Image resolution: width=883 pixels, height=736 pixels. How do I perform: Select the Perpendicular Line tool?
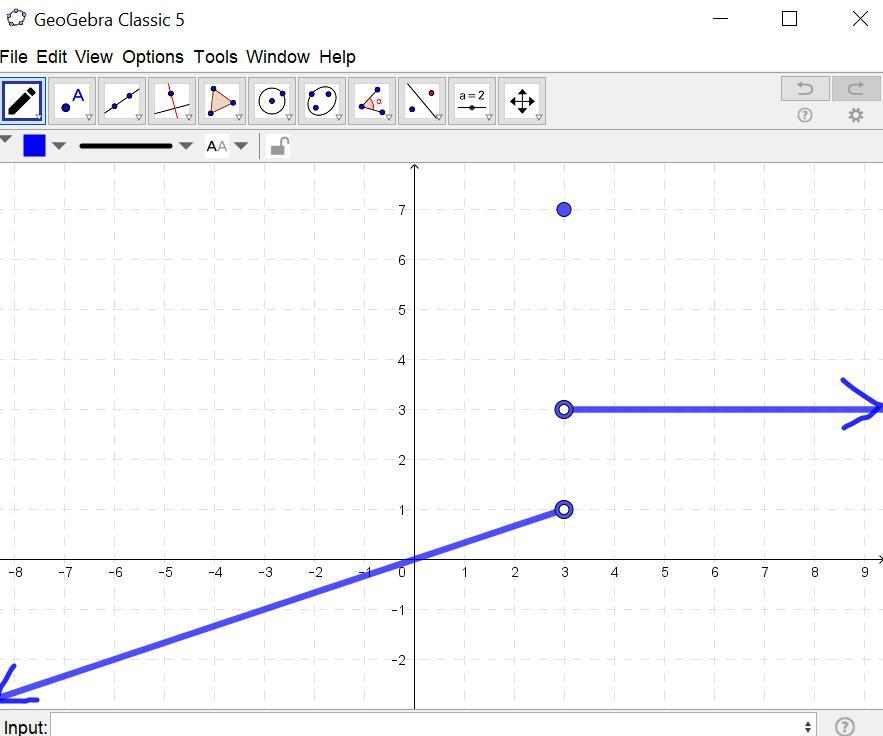[172, 101]
